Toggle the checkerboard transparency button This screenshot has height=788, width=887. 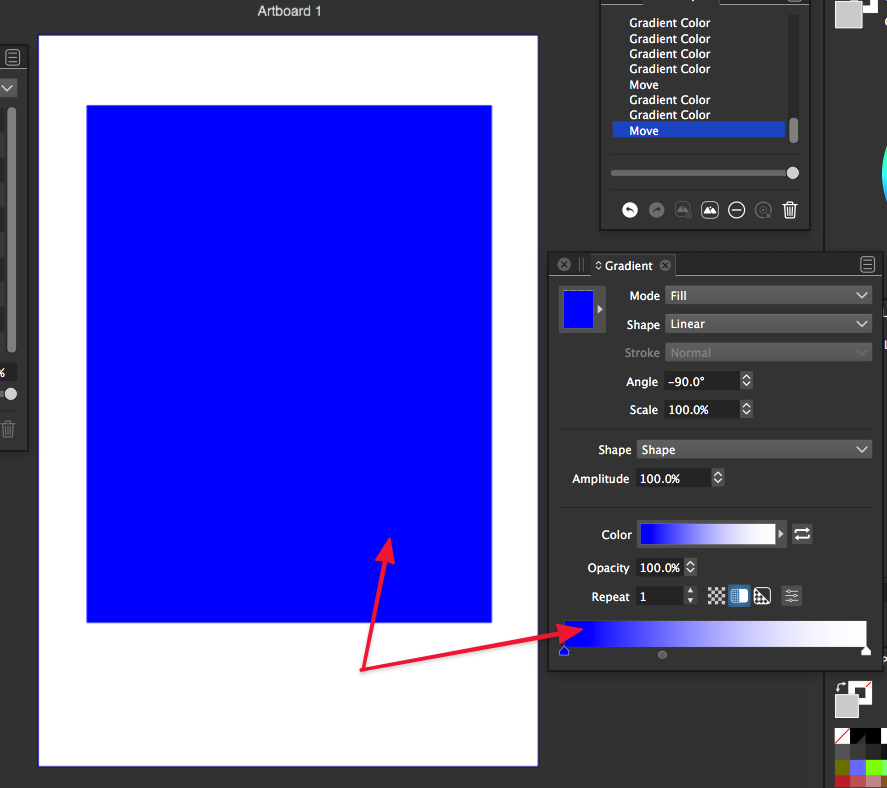[x=716, y=596]
